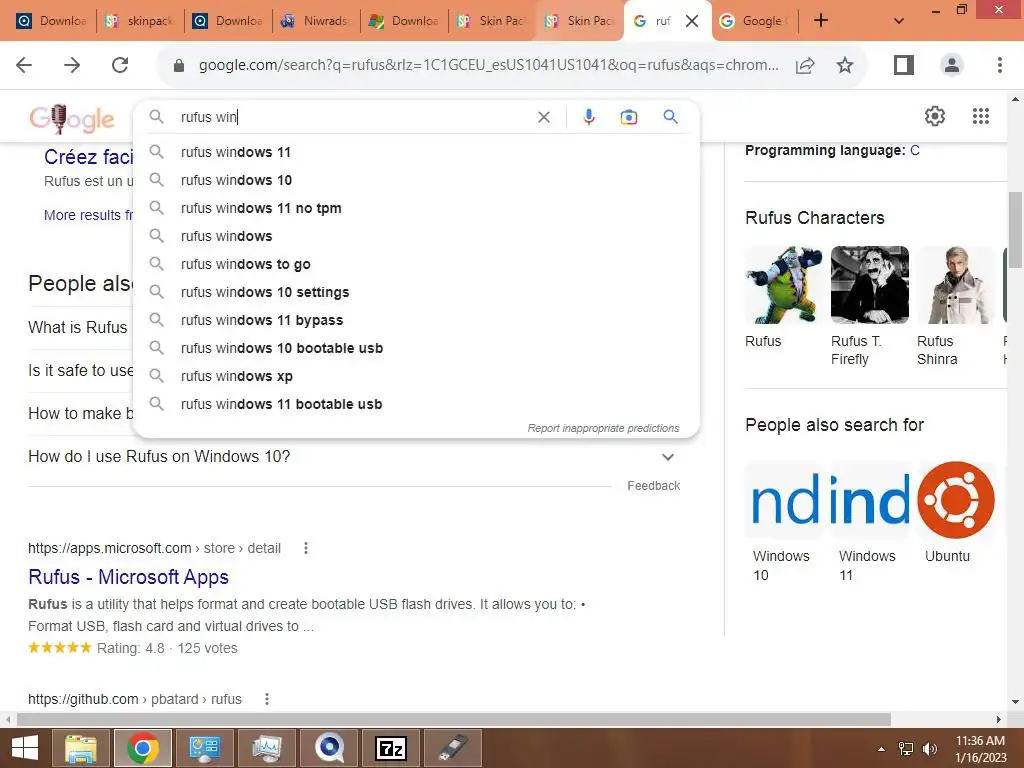Open the Google apps grid
The image size is (1024, 768).
pyautogui.click(x=981, y=116)
